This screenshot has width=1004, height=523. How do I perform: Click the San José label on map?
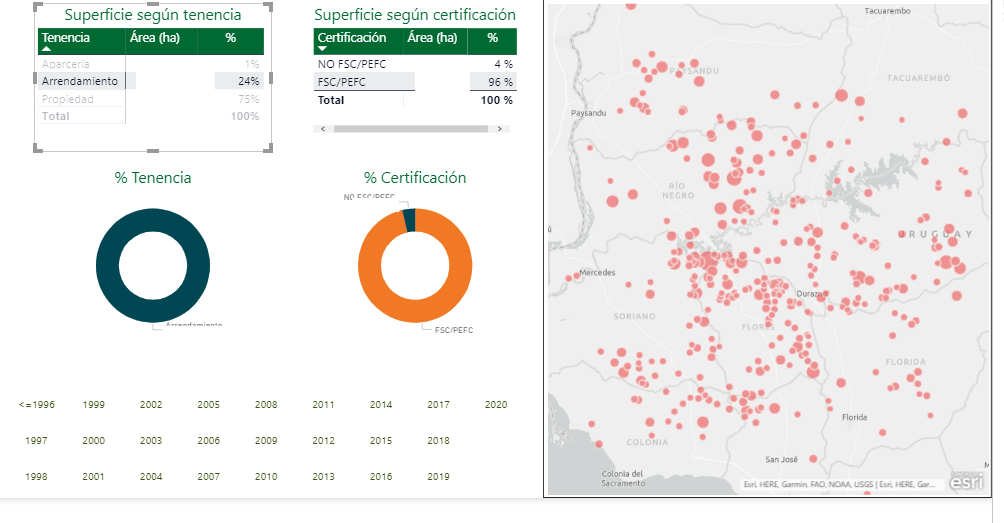pos(782,460)
